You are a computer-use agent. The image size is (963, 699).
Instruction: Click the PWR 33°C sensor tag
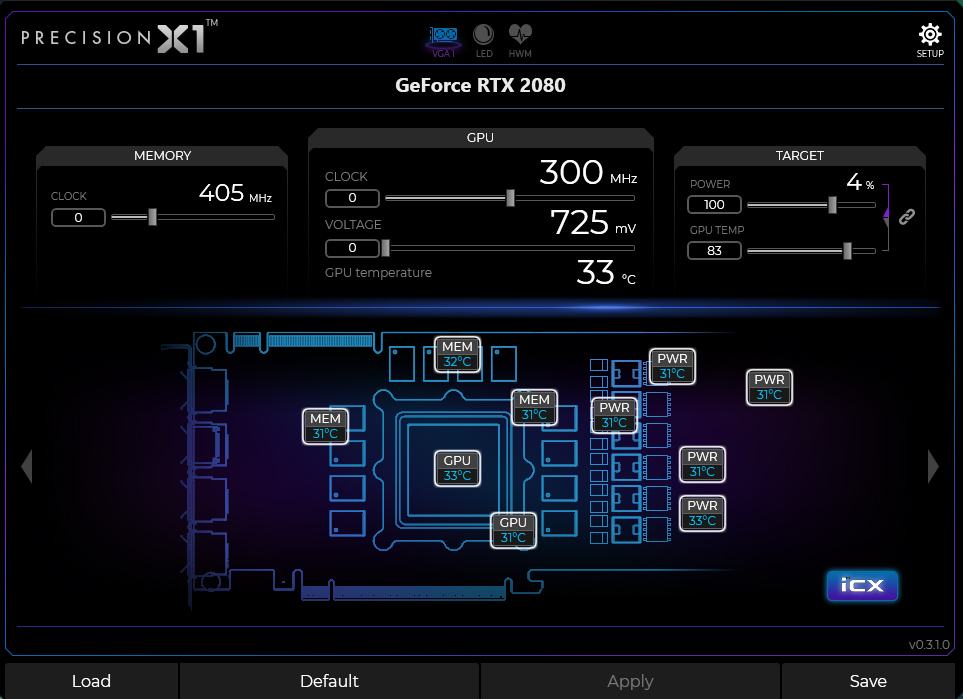[702, 513]
